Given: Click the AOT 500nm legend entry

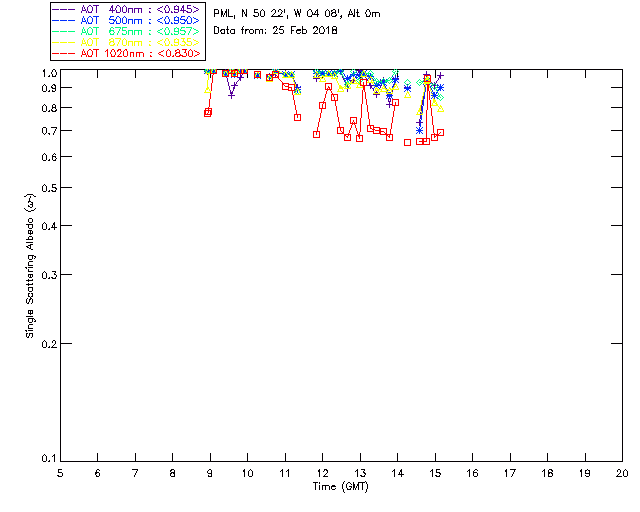Looking at the screenshot, I should pyautogui.click(x=126, y=20).
